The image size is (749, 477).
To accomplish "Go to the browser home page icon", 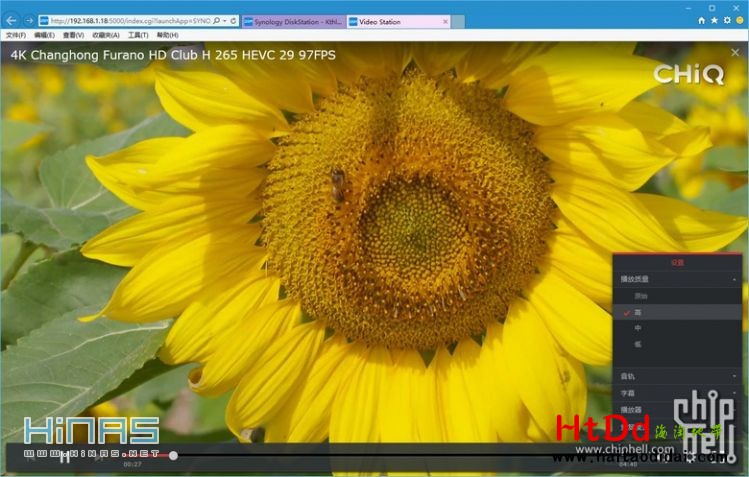I will (701, 21).
